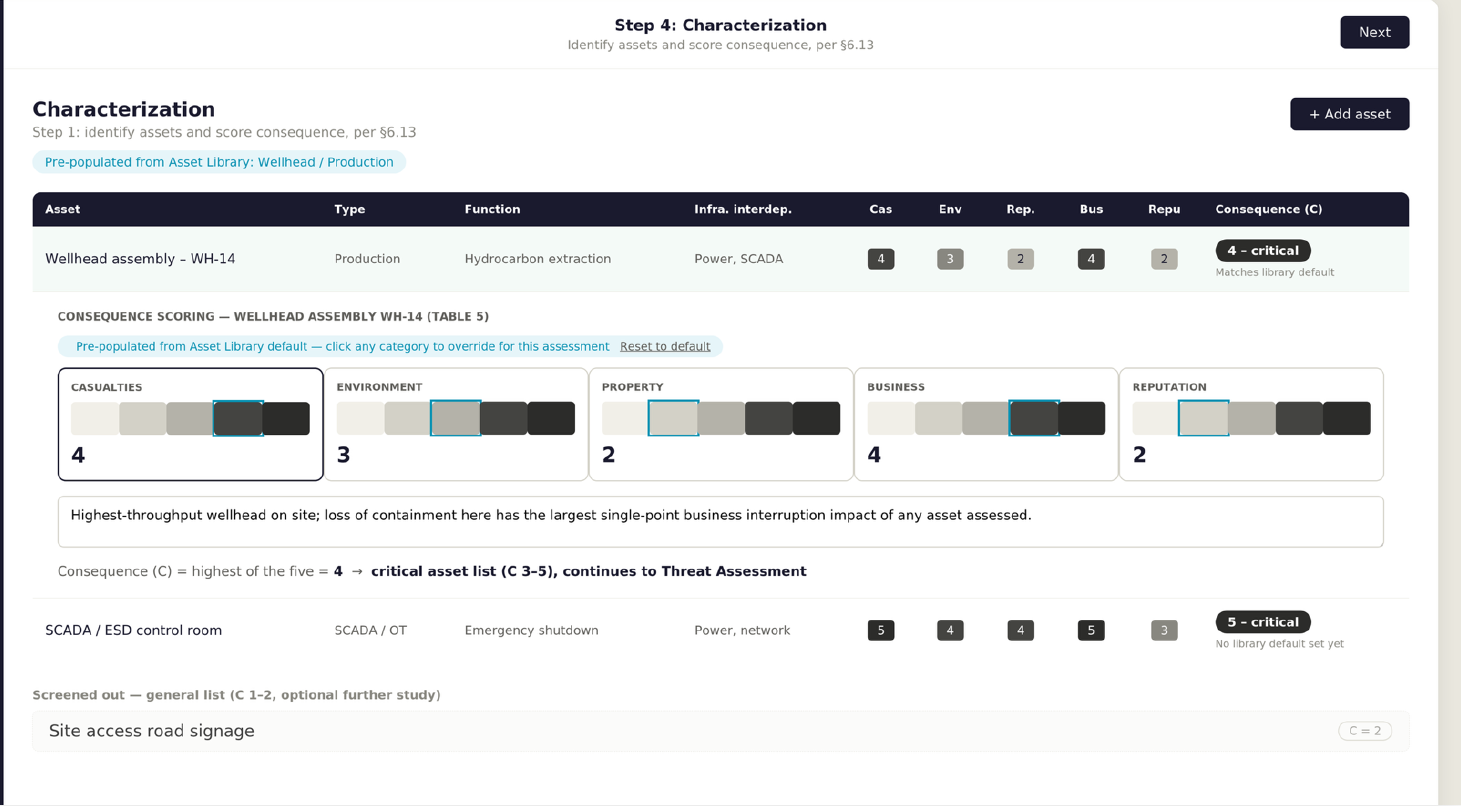The width and height of the screenshot is (1461, 806).
Task: Pick level 3 on Business scale
Action: pyautogui.click(x=986, y=418)
